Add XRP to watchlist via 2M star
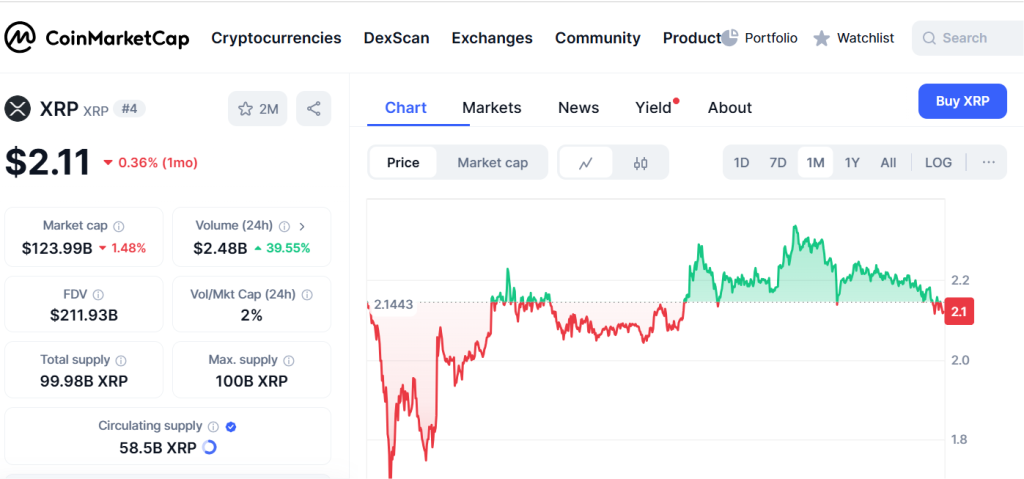Screen dimensions: 1024x479 [x=258, y=108]
